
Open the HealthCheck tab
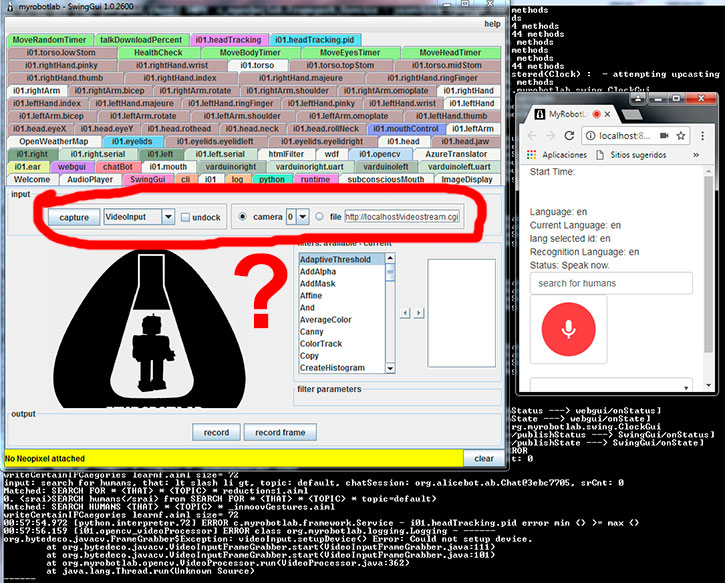click(x=159, y=53)
